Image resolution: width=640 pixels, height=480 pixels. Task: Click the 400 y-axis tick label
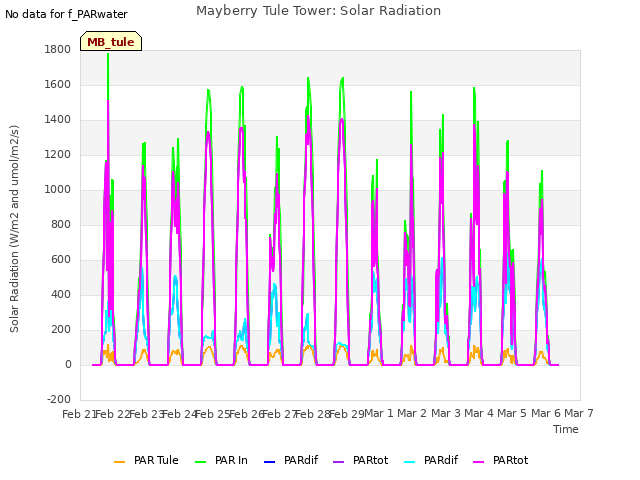tap(61, 295)
